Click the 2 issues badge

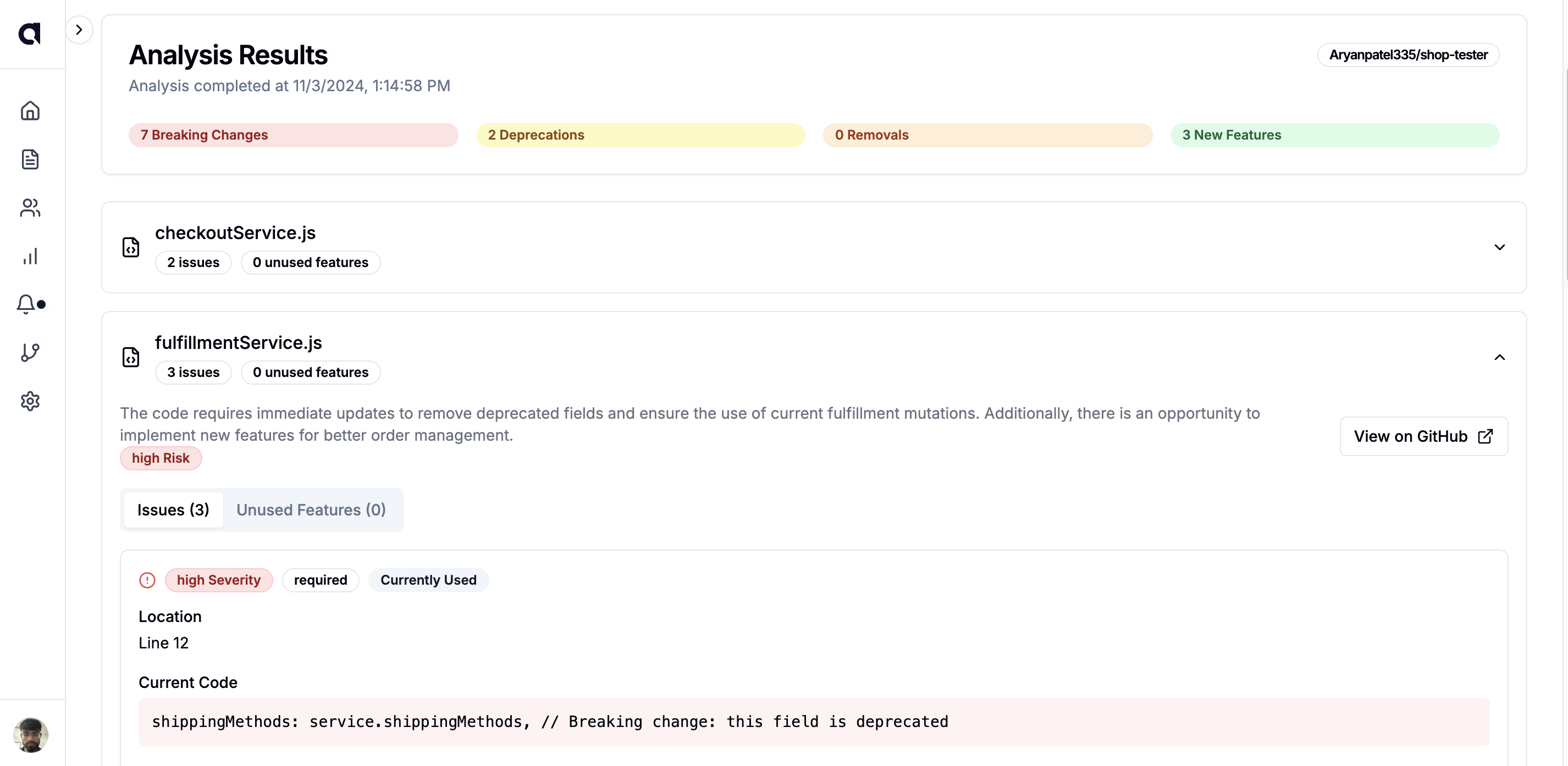(x=193, y=262)
